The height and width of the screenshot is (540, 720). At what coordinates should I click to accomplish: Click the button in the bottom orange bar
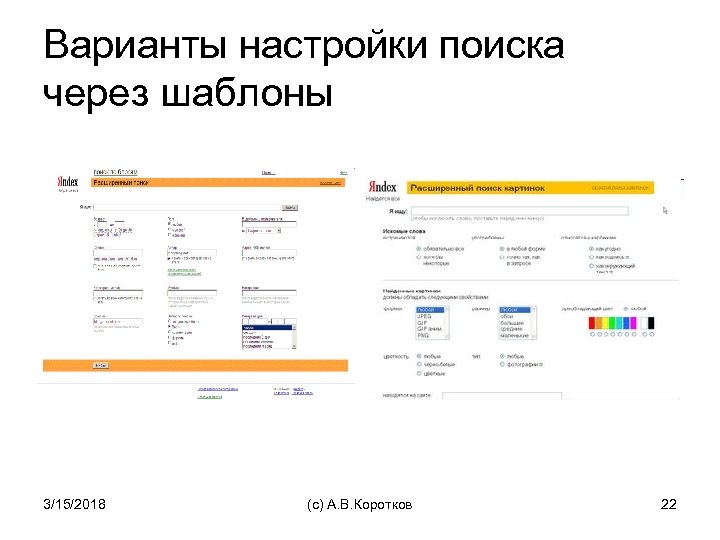coord(101,366)
